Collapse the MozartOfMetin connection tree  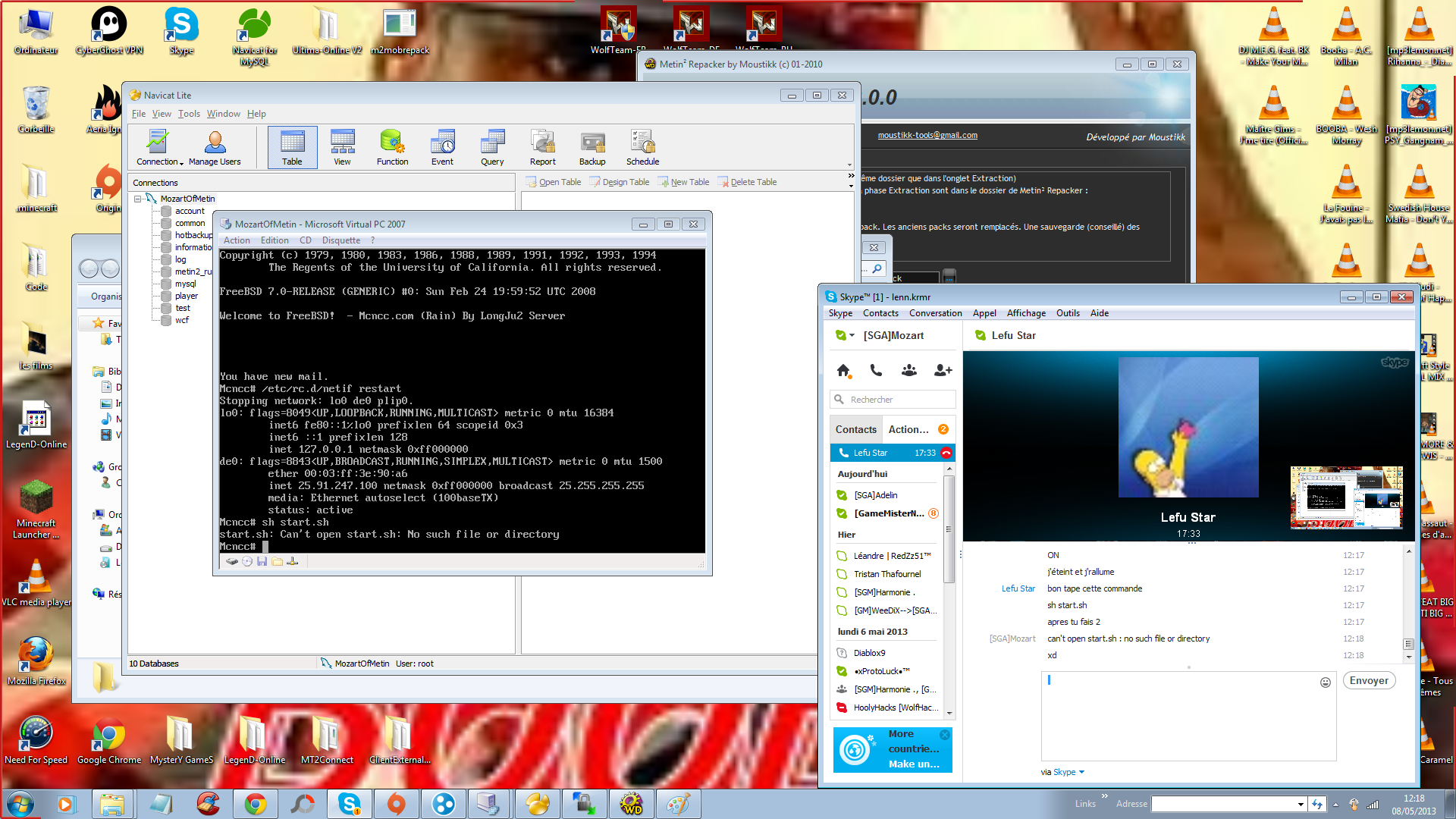[x=137, y=199]
